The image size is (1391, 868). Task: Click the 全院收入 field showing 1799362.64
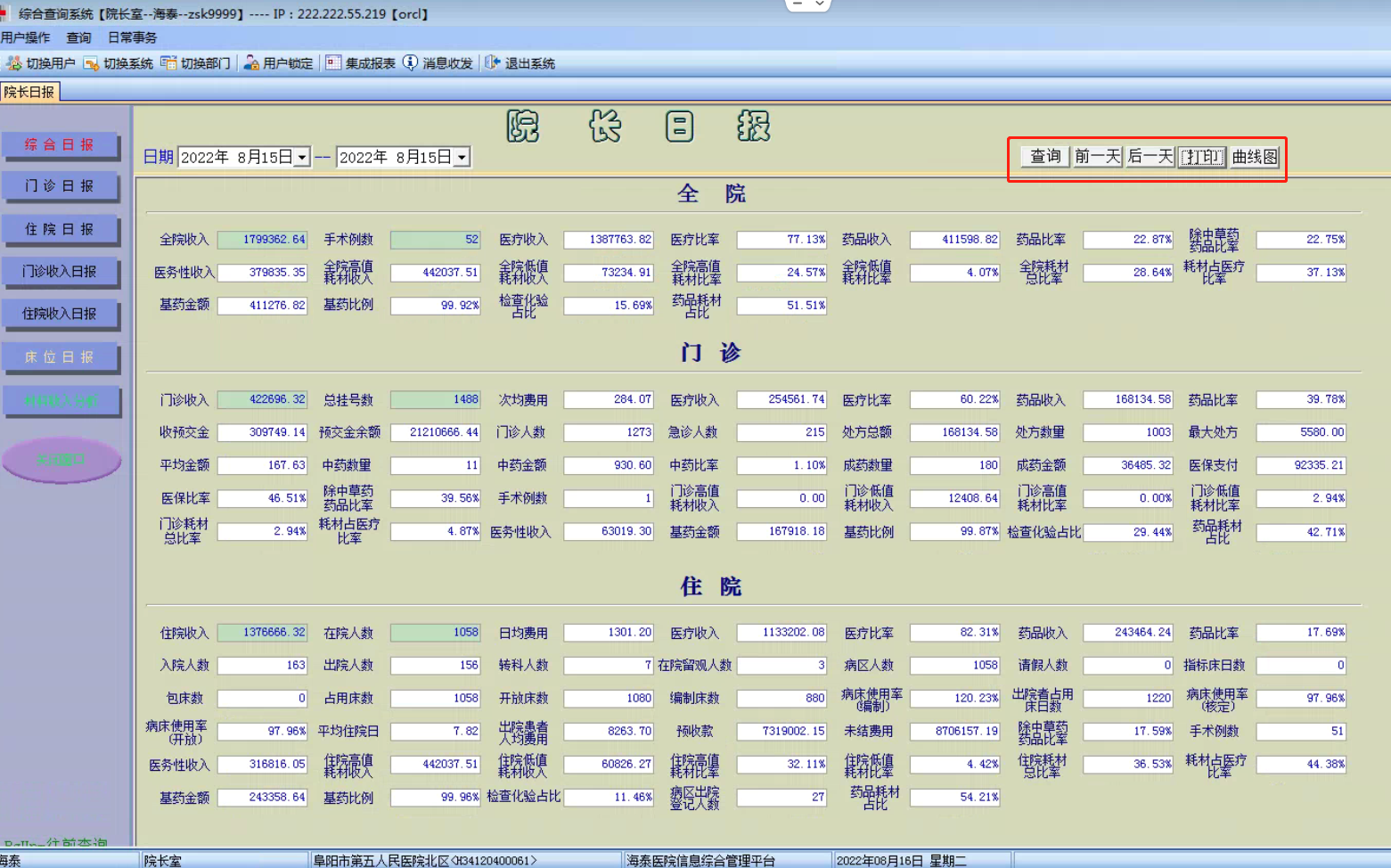(262, 240)
